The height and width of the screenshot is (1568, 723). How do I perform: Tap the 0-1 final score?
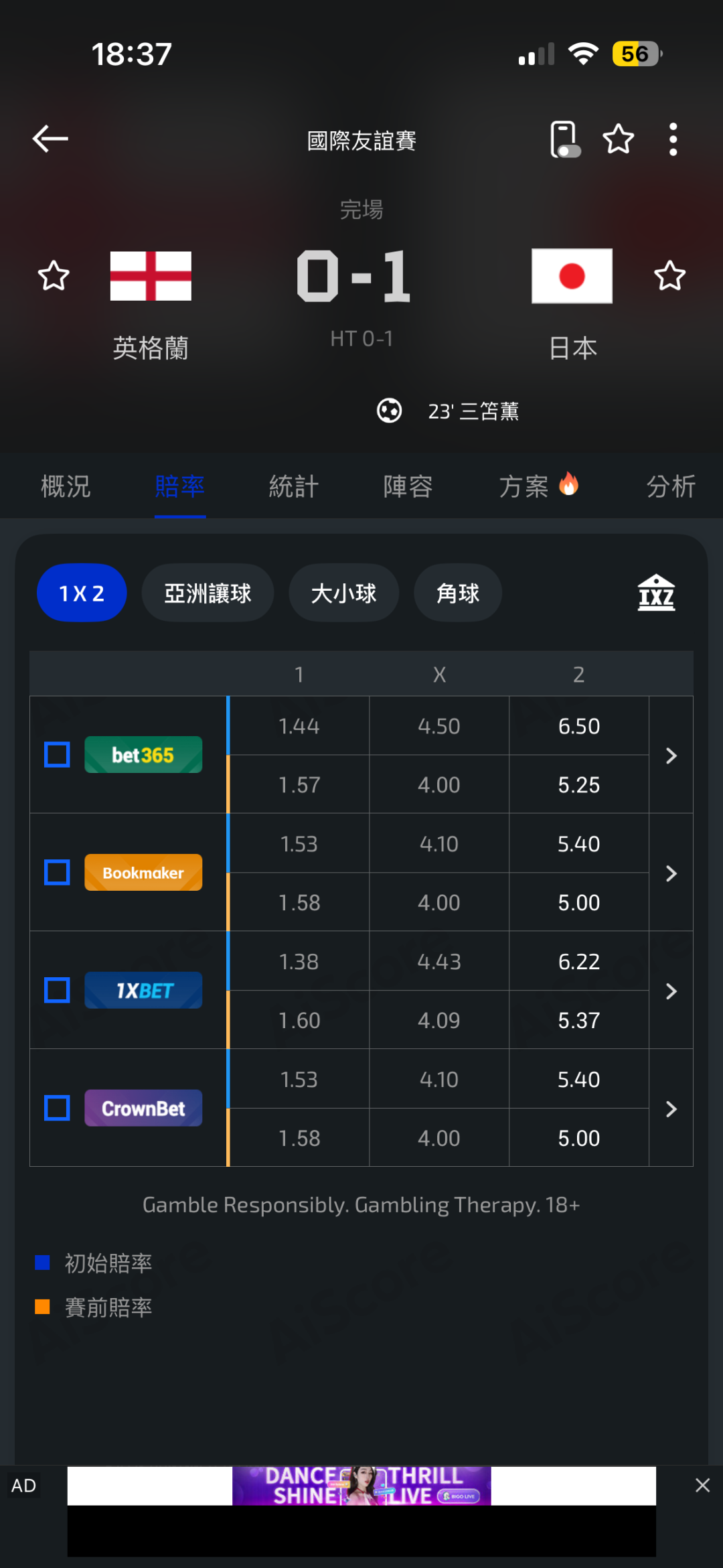coord(353,276)
